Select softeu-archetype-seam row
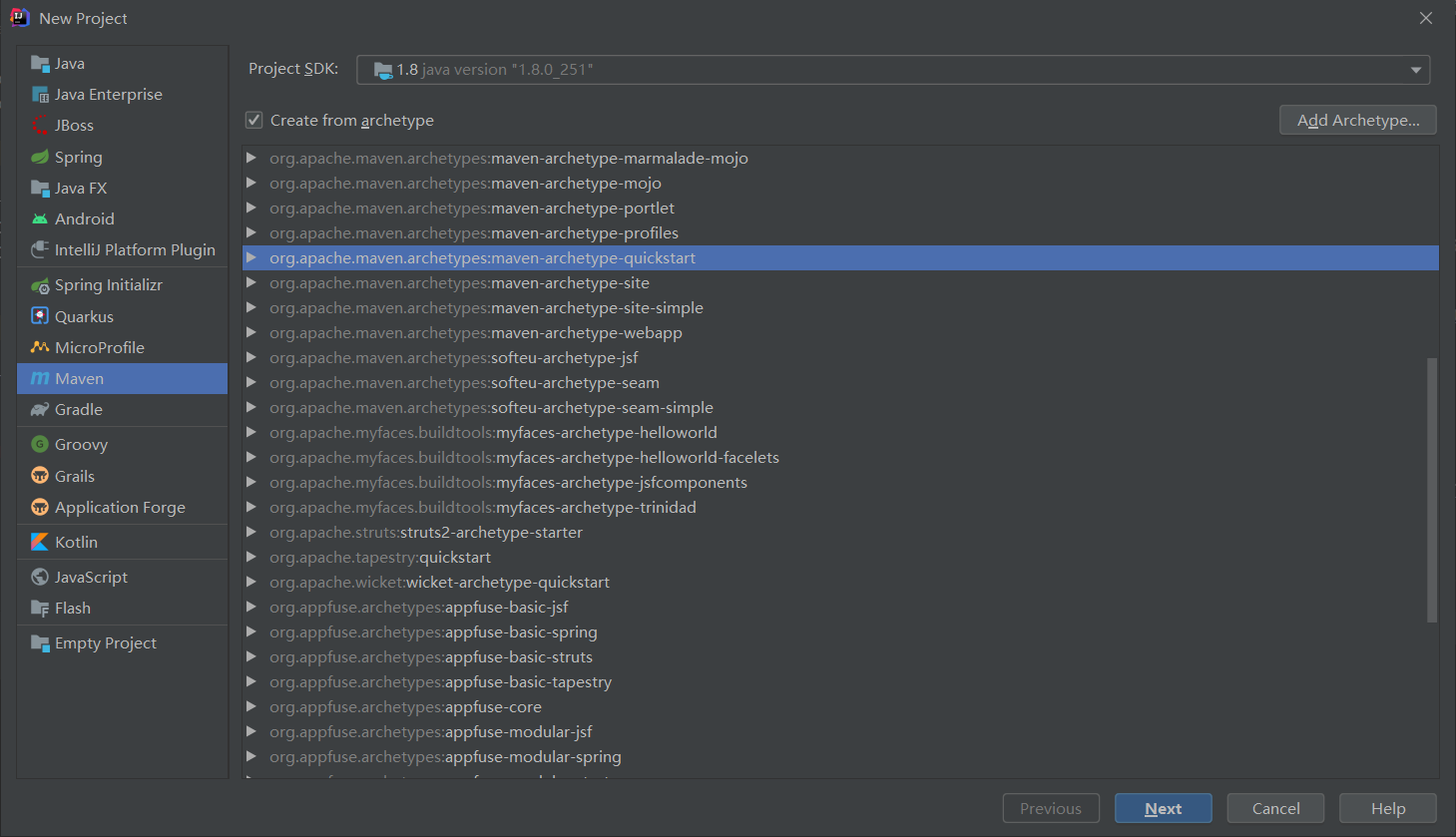The width and height of the screenshot is (1456, 837). [x=840, y=382]
